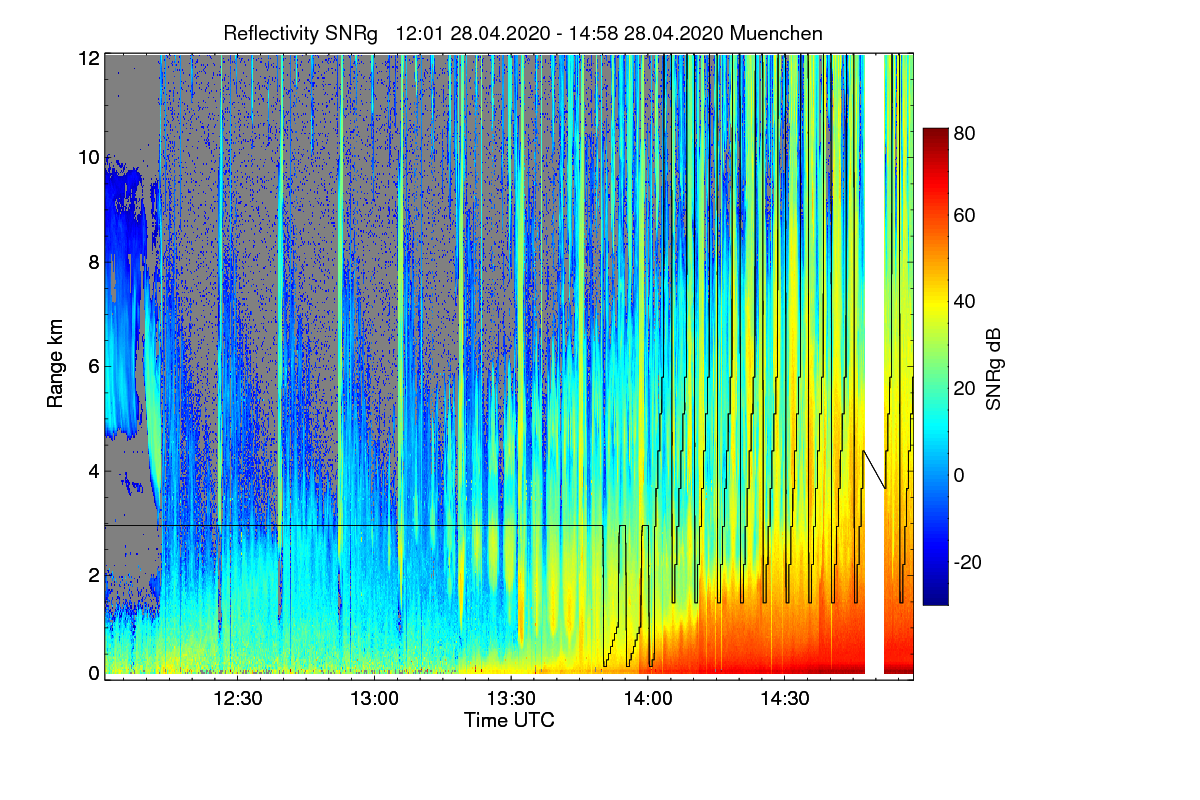Click the colorbar value 20
Screen dimensions: 1200x800
963,388
